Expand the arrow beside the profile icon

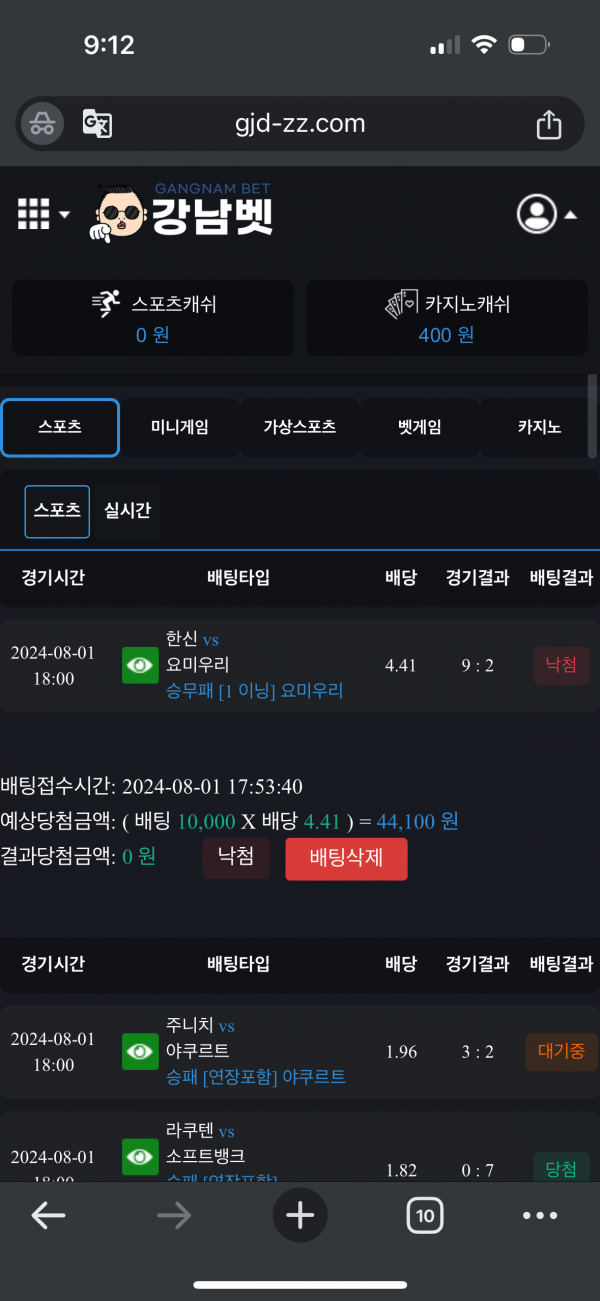(x=570, y=214)
